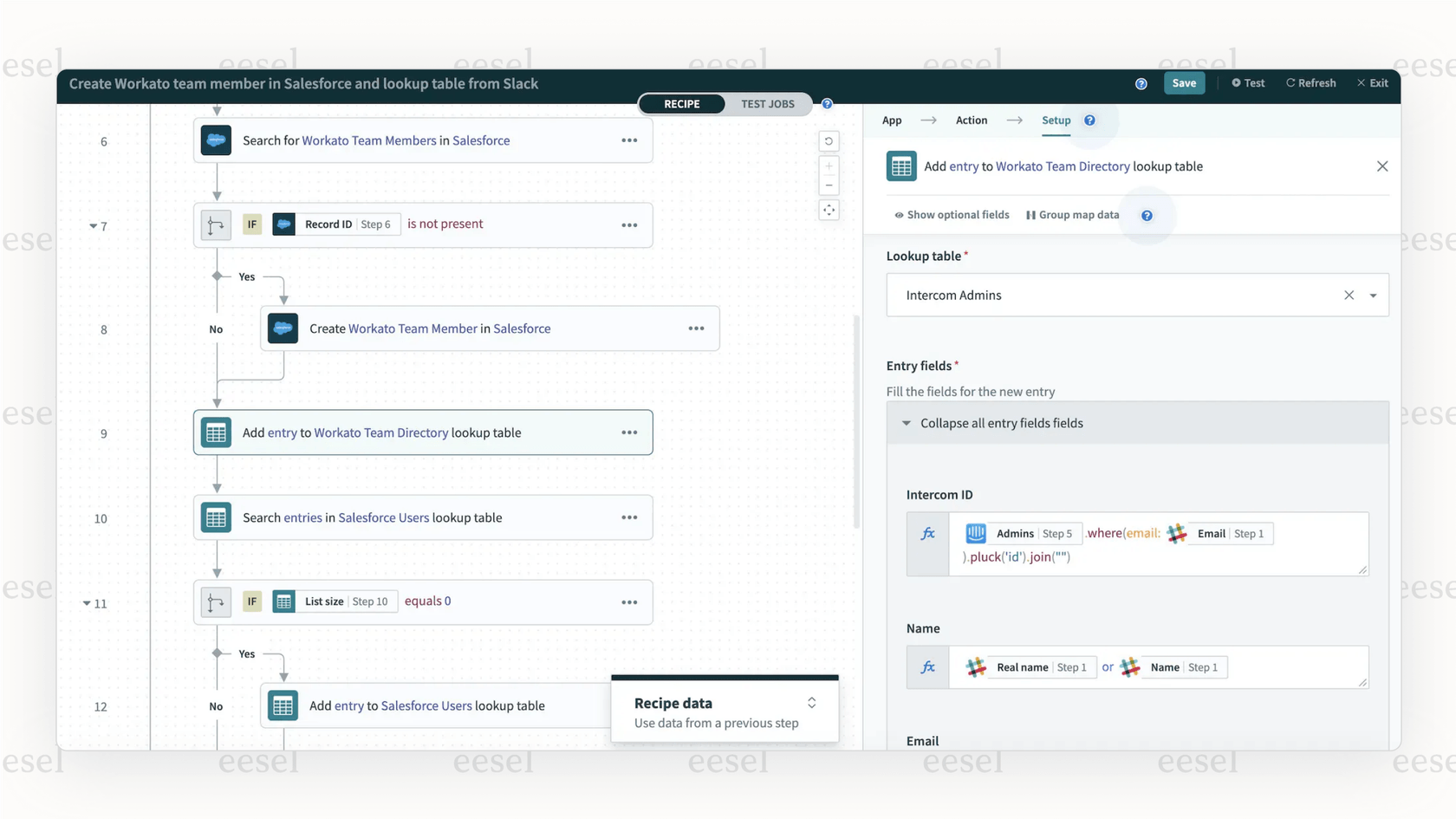This screenshot has height=819, width=1456.
Task: Click the Recipe data step selector arrows
Action: coord(812,703)
